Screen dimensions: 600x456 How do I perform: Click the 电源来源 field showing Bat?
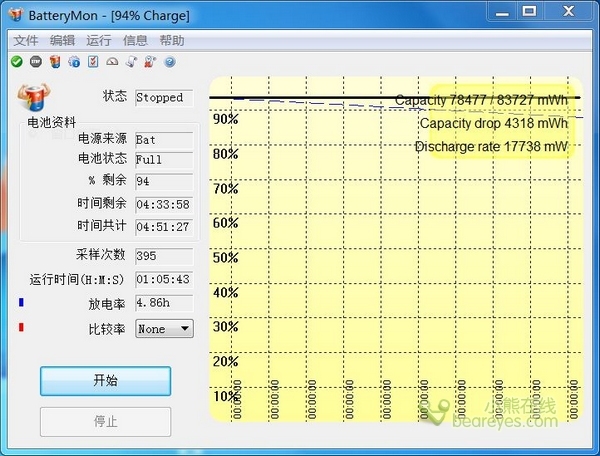tap(164, 140)
